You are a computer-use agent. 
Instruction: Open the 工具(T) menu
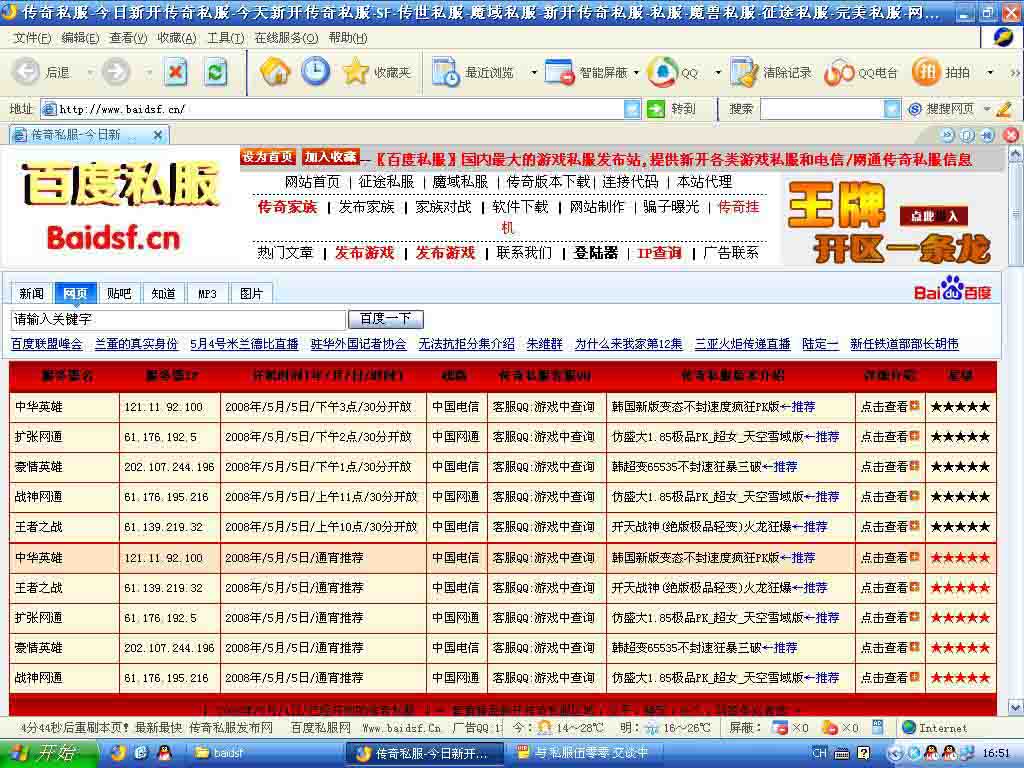[224, 38]
